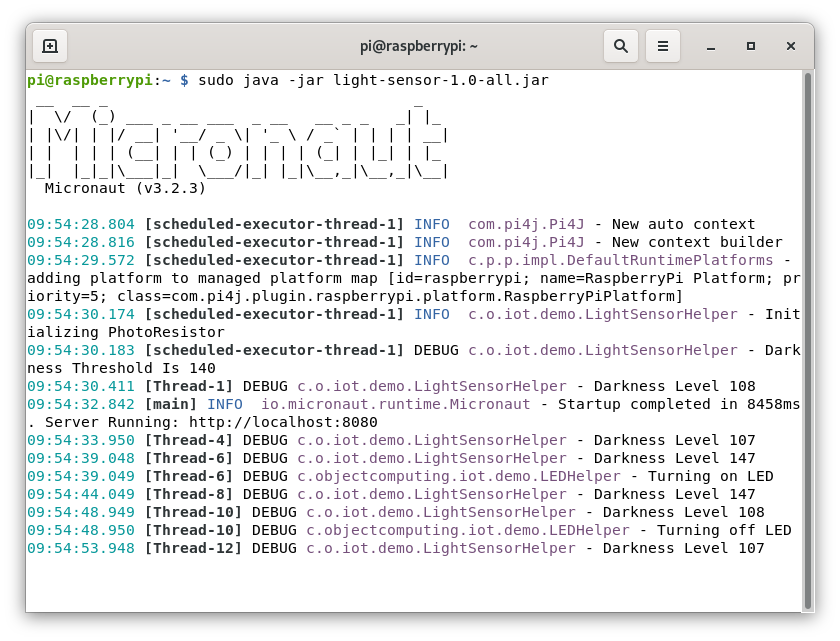The image size is (840, 641).
Task: Click text 'New auto context'
Action: pos(684,224)
